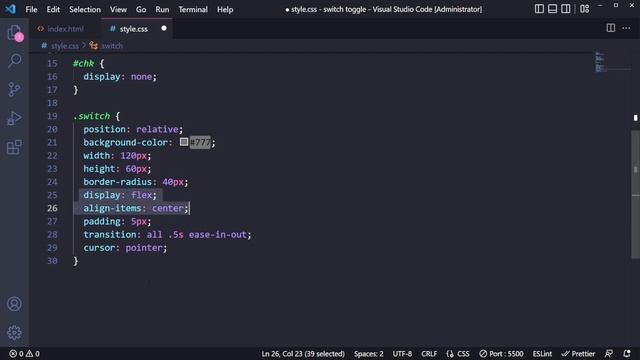
Task: Click line number 26 in gutter
Action: point(52,208)
